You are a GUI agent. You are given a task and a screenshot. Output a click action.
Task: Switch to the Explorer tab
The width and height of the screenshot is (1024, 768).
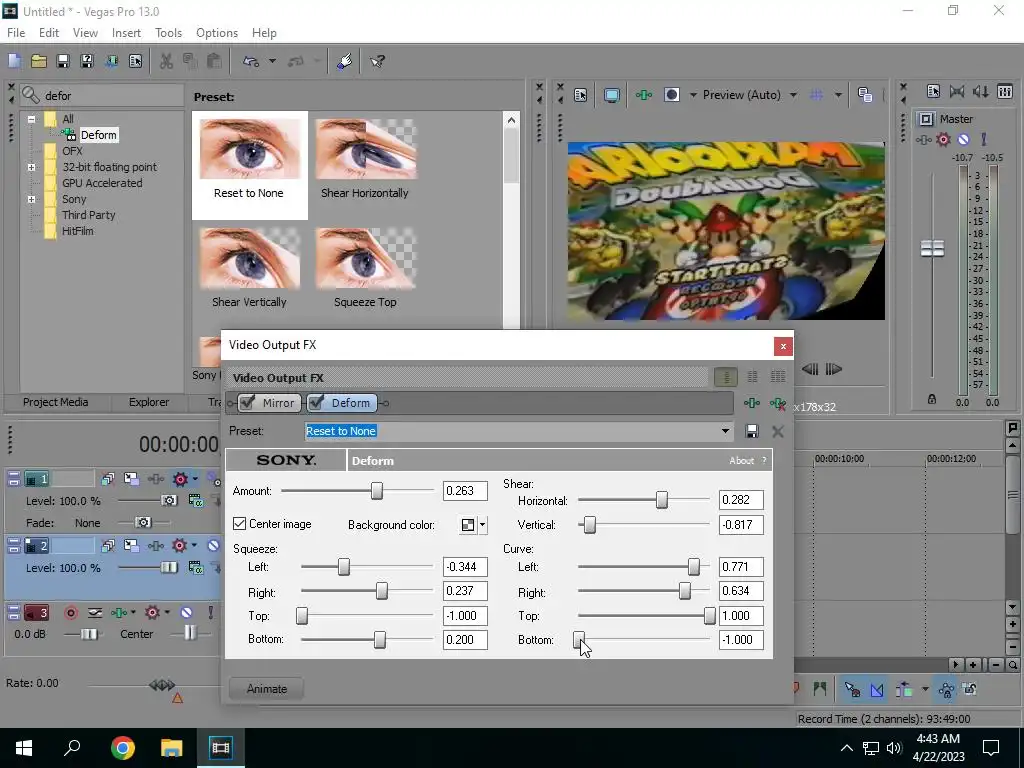click(x=149, y=402)
